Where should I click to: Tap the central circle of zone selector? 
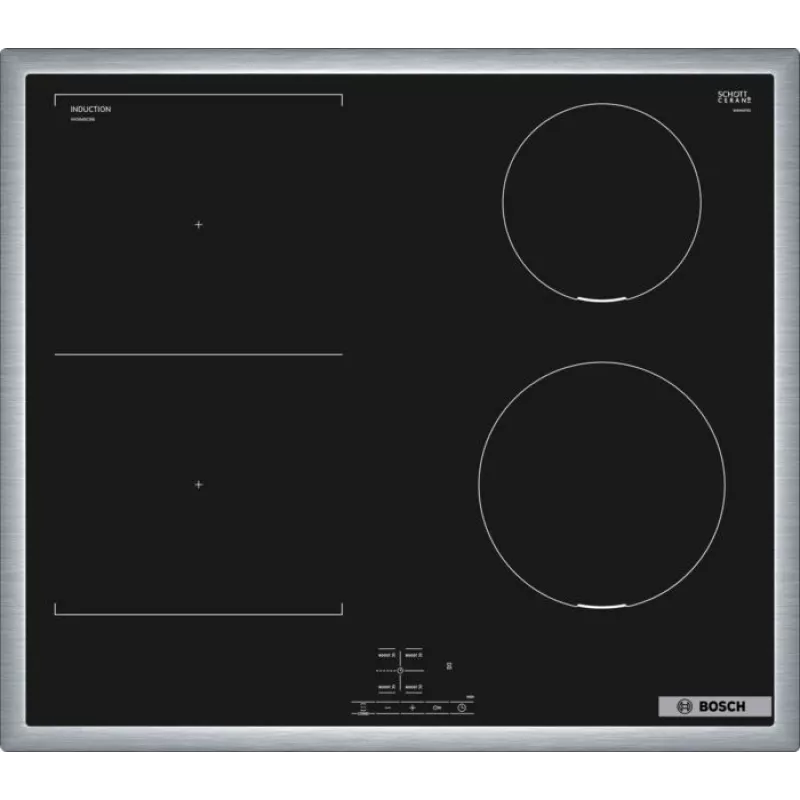click(400, 670)
